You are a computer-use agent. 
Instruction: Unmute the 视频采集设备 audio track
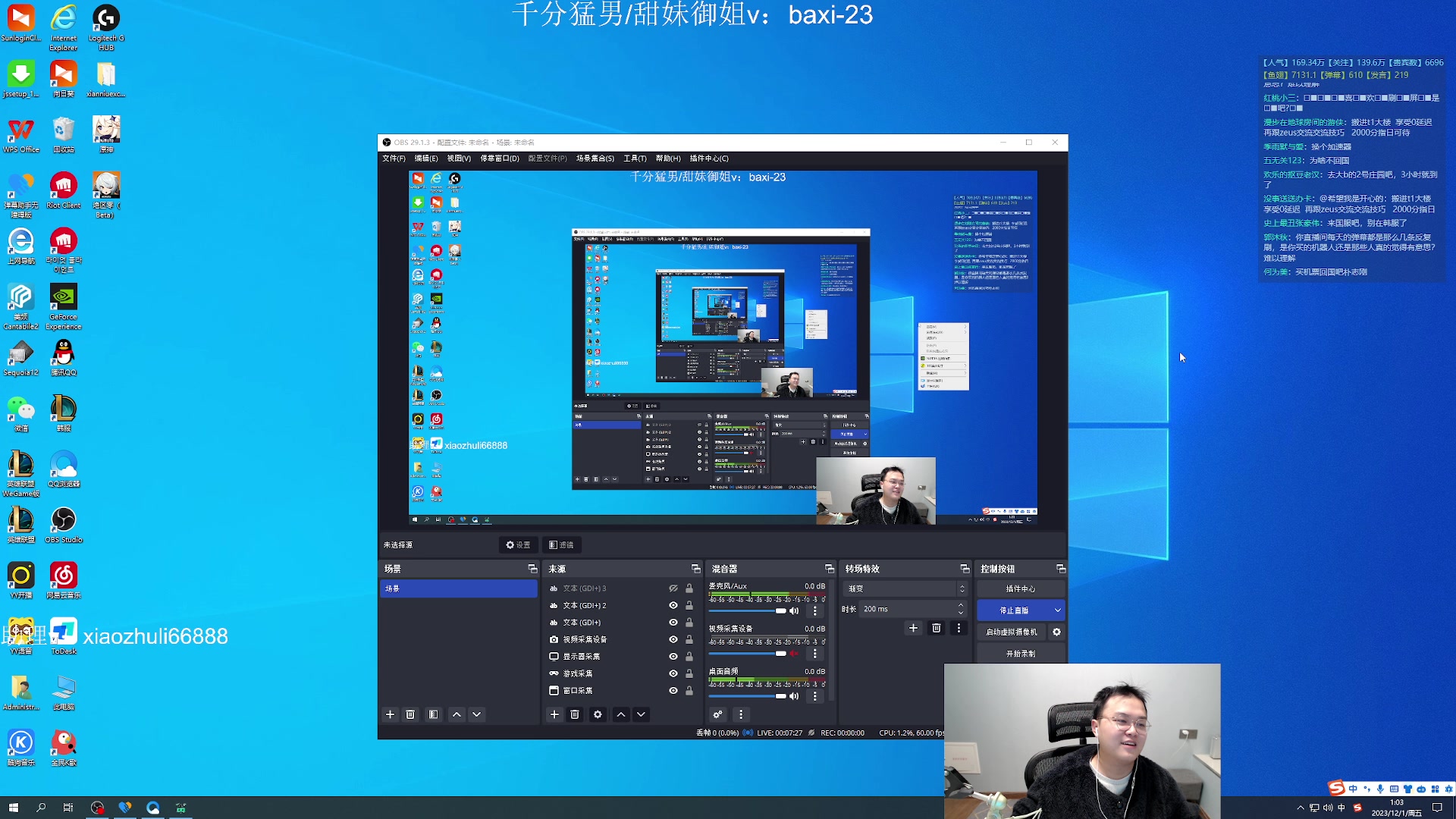point(794,653)
